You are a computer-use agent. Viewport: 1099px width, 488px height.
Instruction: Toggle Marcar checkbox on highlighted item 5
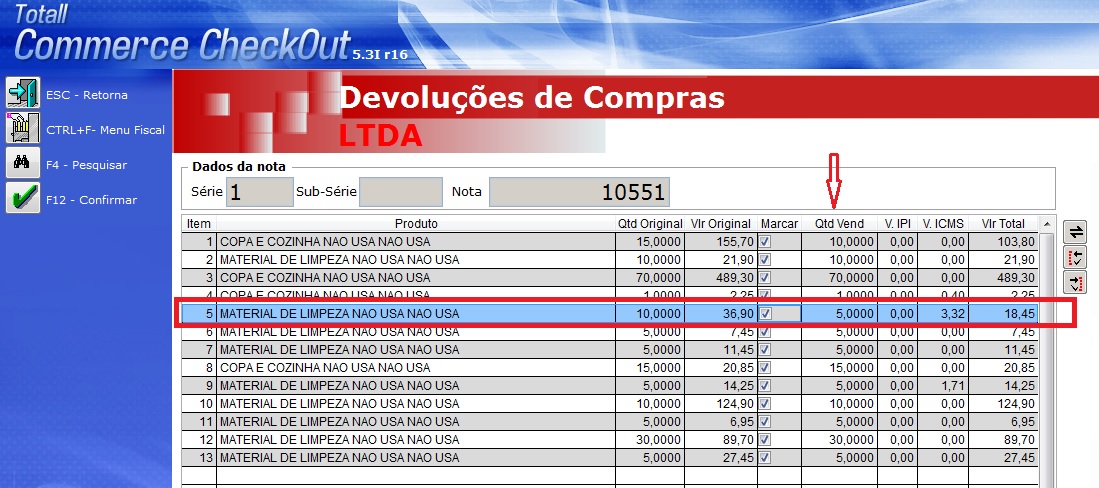pyautogui.click(x=766, y=314)
